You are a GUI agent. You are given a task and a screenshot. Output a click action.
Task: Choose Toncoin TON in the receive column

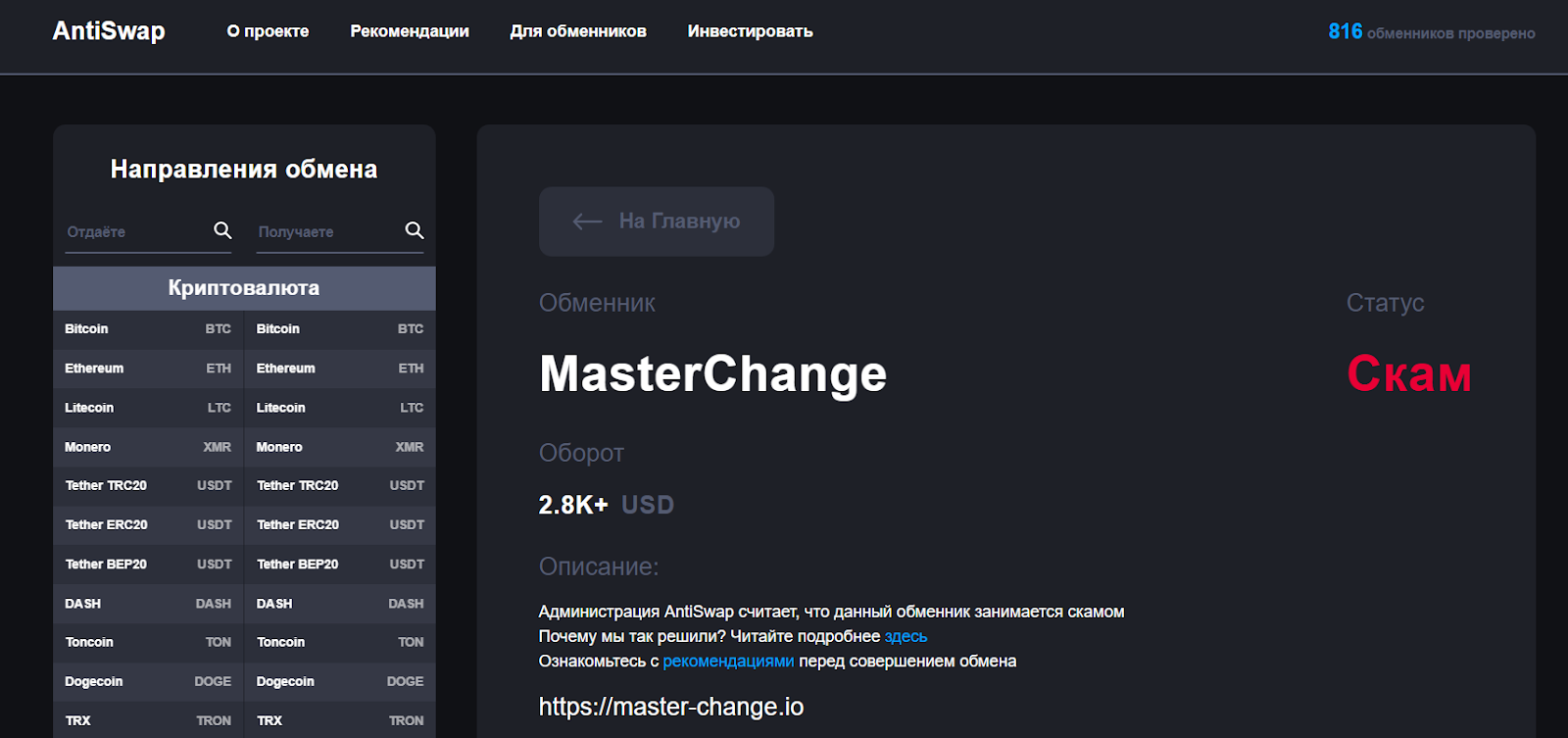point(340,643)
